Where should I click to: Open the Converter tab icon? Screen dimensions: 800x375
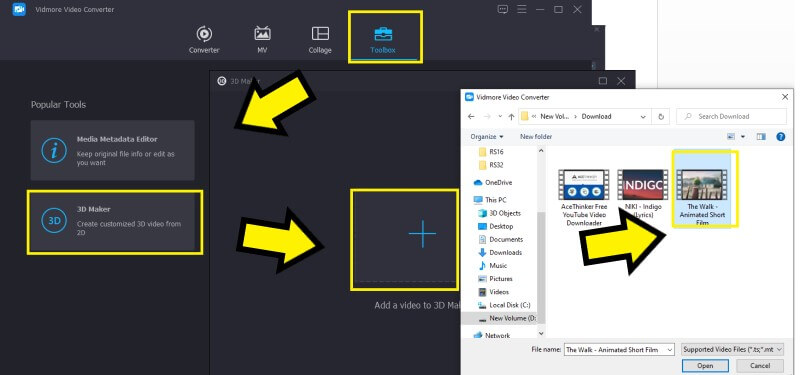pyautogui.click(x=204, y=34)
